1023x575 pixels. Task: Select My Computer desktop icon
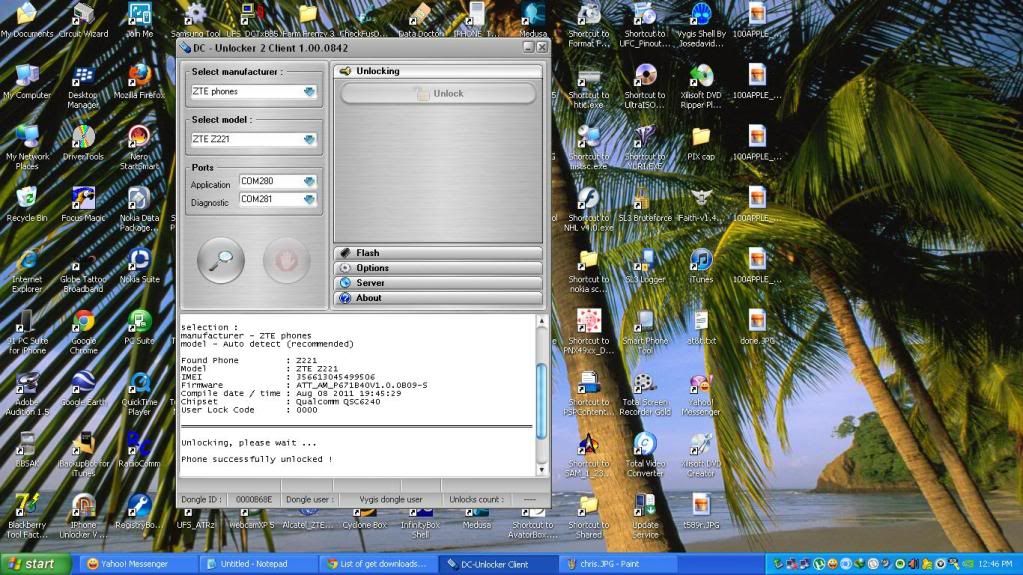(27, 82)
